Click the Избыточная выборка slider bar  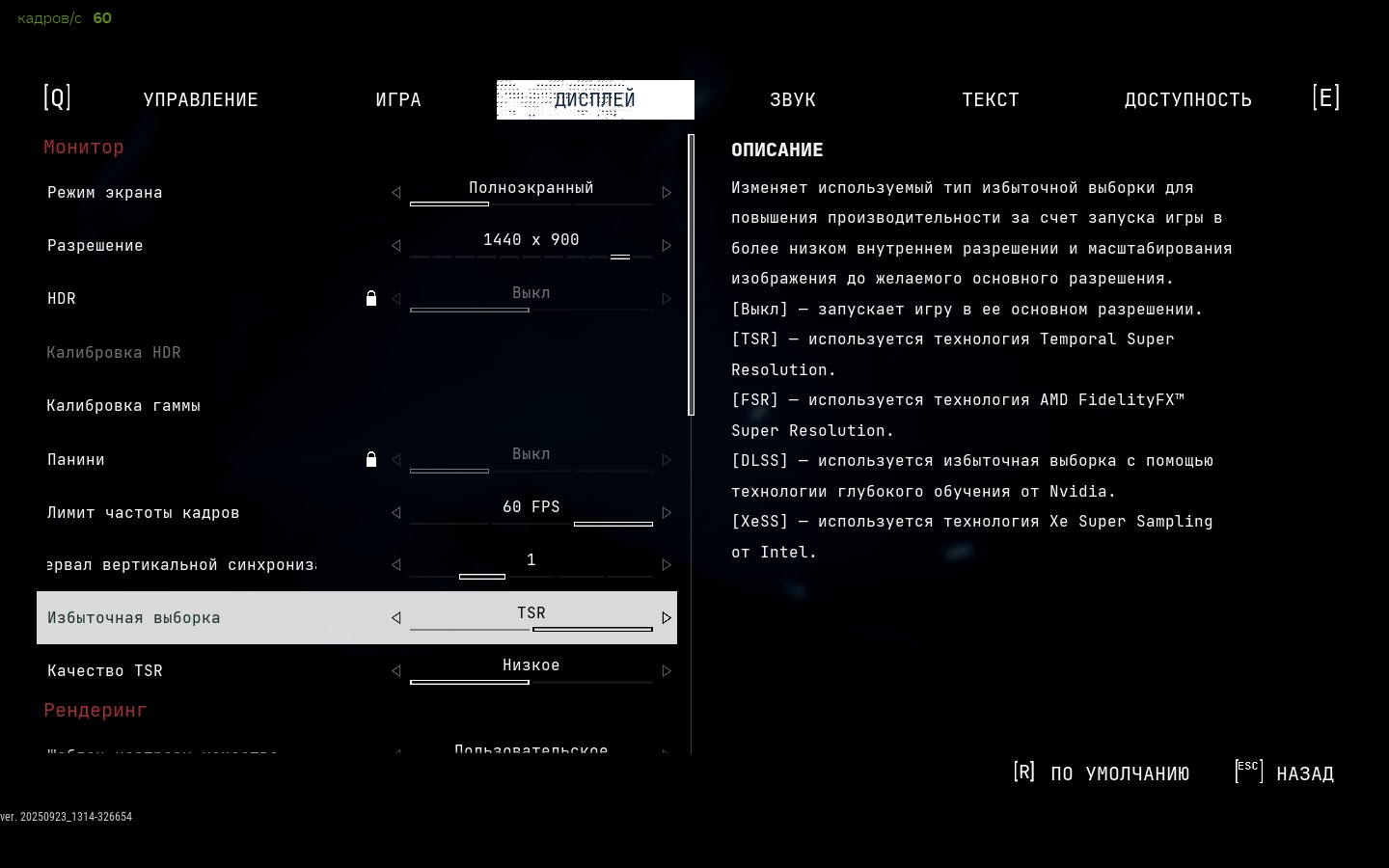pos(531,629)
